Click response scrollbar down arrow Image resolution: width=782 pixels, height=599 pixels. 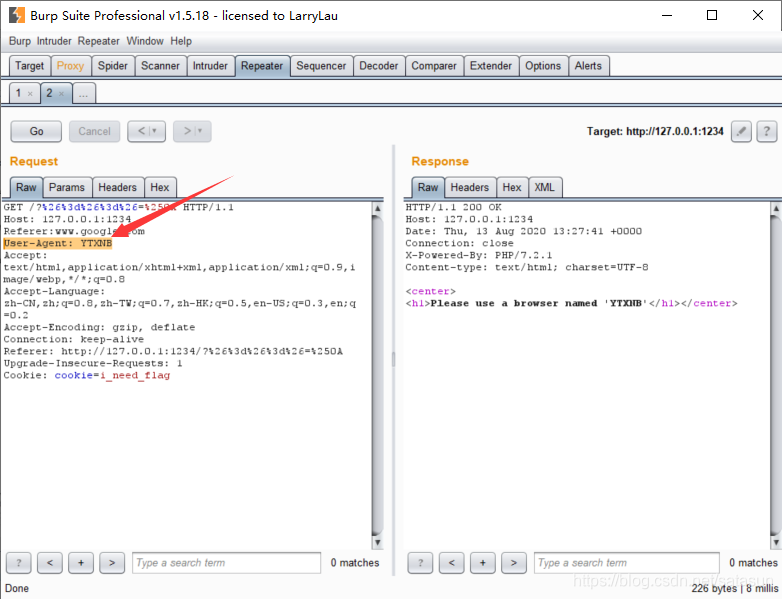coord(776,543)
